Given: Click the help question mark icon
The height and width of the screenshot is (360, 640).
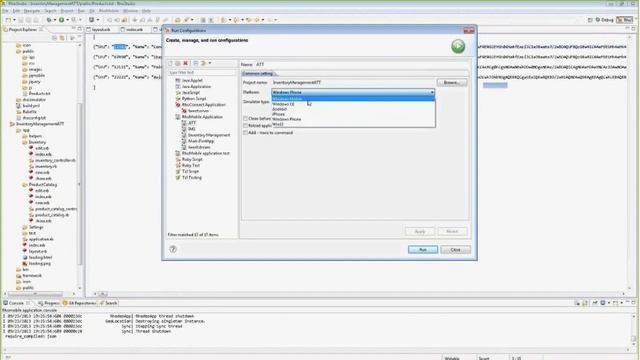Looking at the screenshot, I should coord(173,249).
